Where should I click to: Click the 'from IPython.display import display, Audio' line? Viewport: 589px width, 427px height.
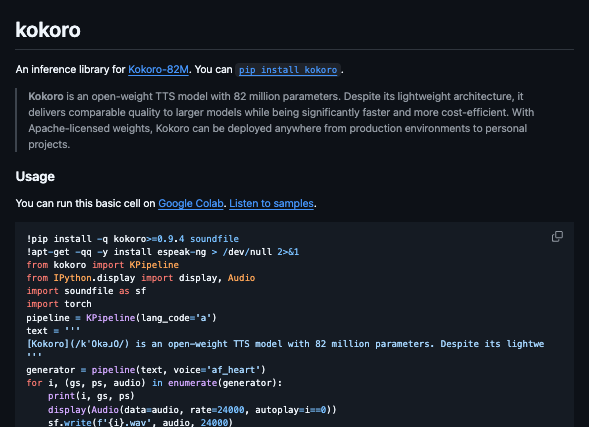pyautogui.click(x=141, y=278)
